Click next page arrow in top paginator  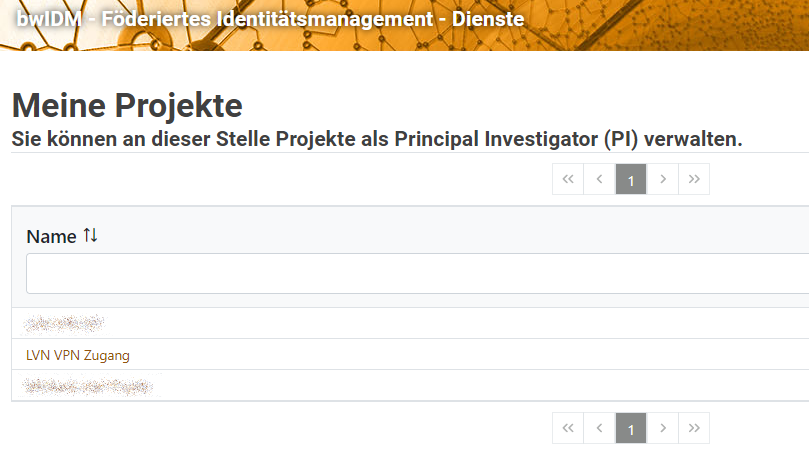tap(662, 180)
